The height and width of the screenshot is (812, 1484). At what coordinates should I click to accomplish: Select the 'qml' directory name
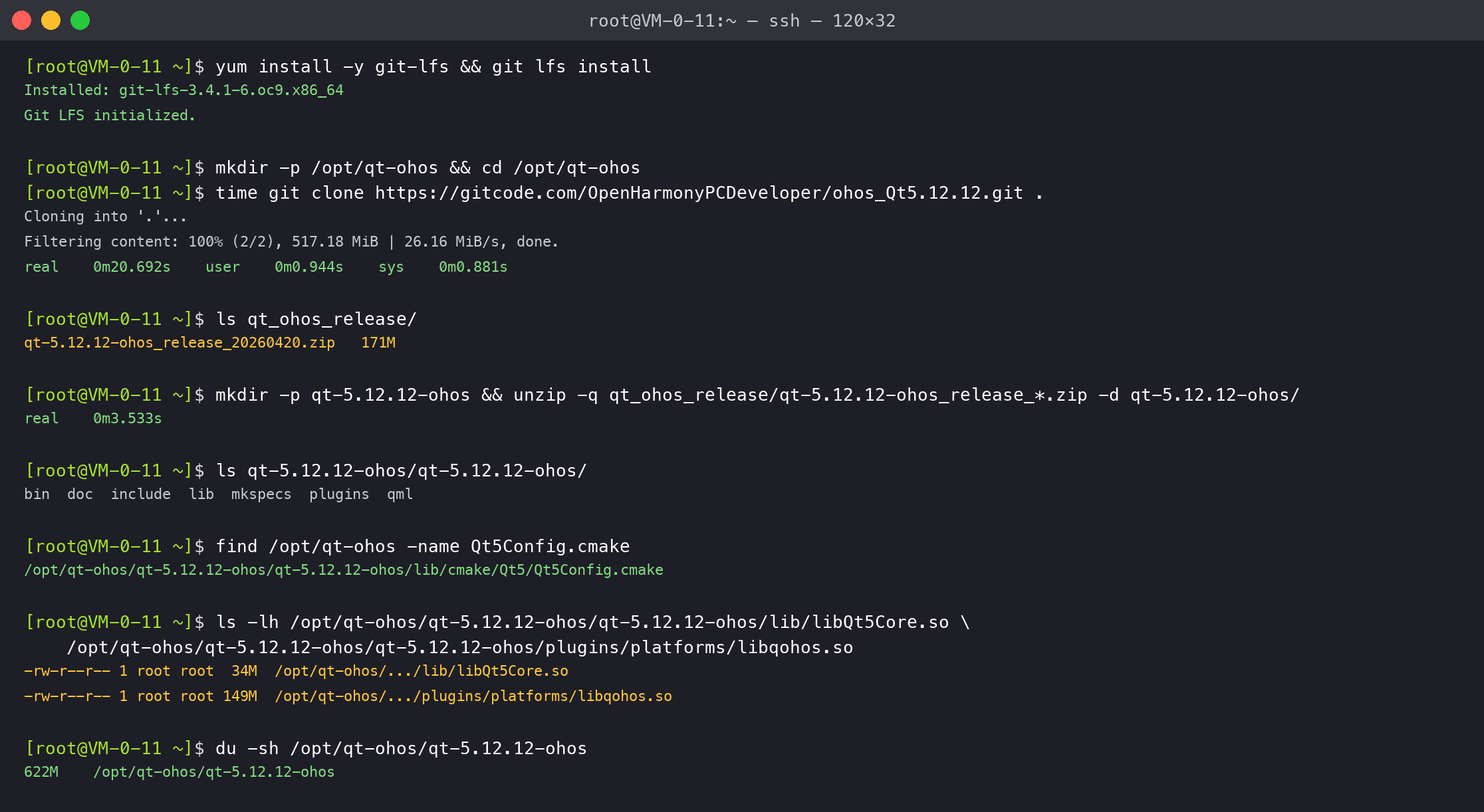(x=400, y=494)
